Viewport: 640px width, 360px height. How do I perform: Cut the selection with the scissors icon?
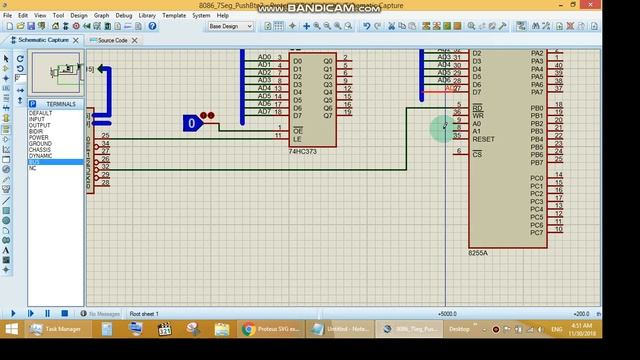click(x=391, y=26)
